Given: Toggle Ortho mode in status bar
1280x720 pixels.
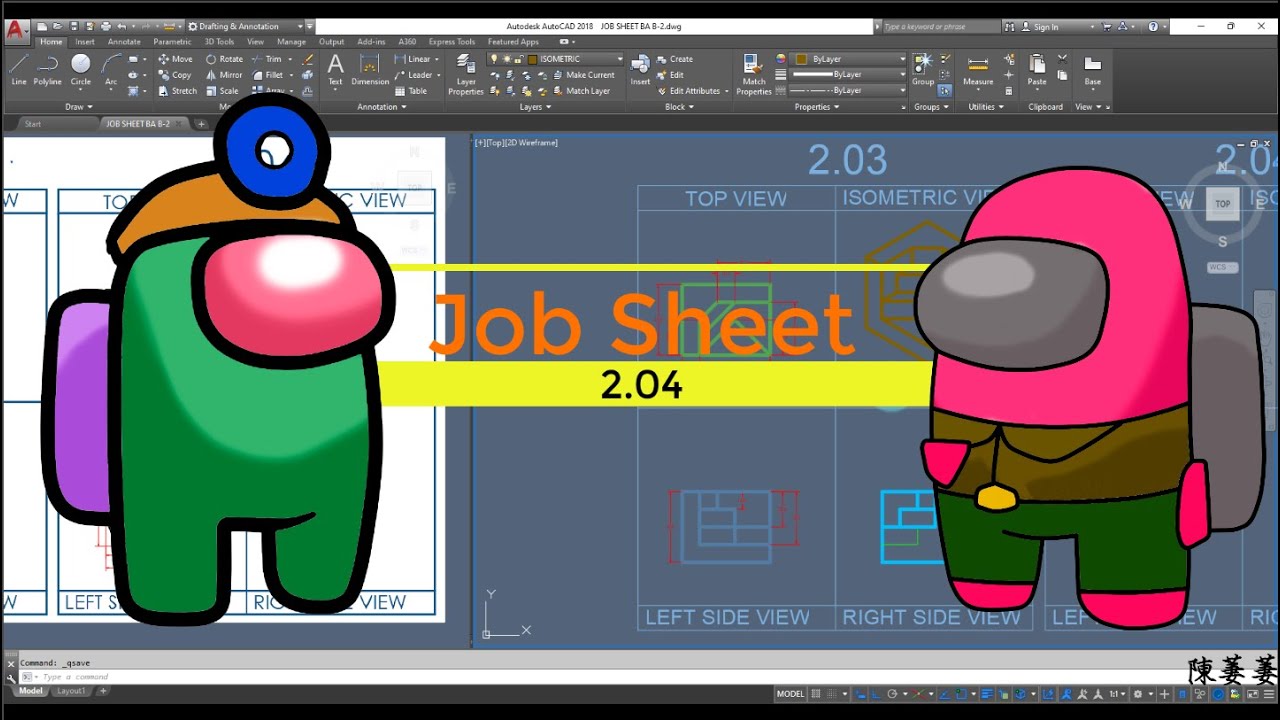Looking at the screenshot, I should coord(875,693).
